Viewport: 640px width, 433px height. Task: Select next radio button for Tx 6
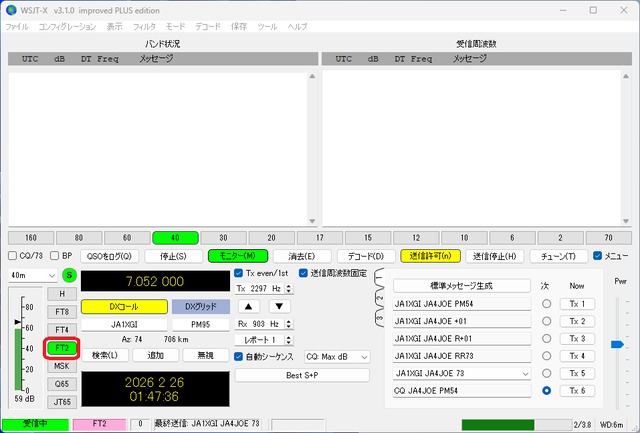coord(547,391)
